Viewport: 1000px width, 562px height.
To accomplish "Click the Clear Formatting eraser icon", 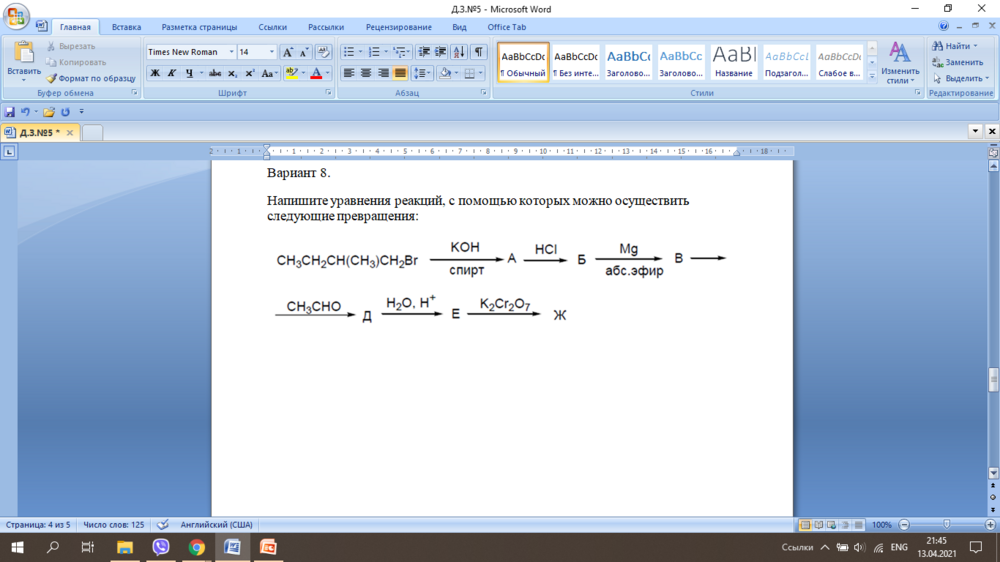I will click(x=323, y=52).
